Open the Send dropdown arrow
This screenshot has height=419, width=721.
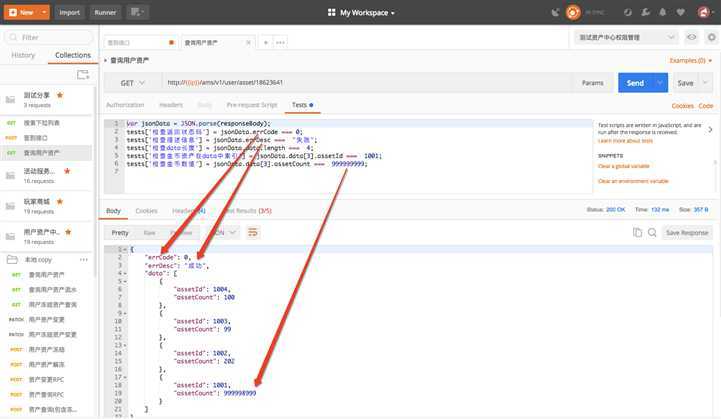coord(660,83)
